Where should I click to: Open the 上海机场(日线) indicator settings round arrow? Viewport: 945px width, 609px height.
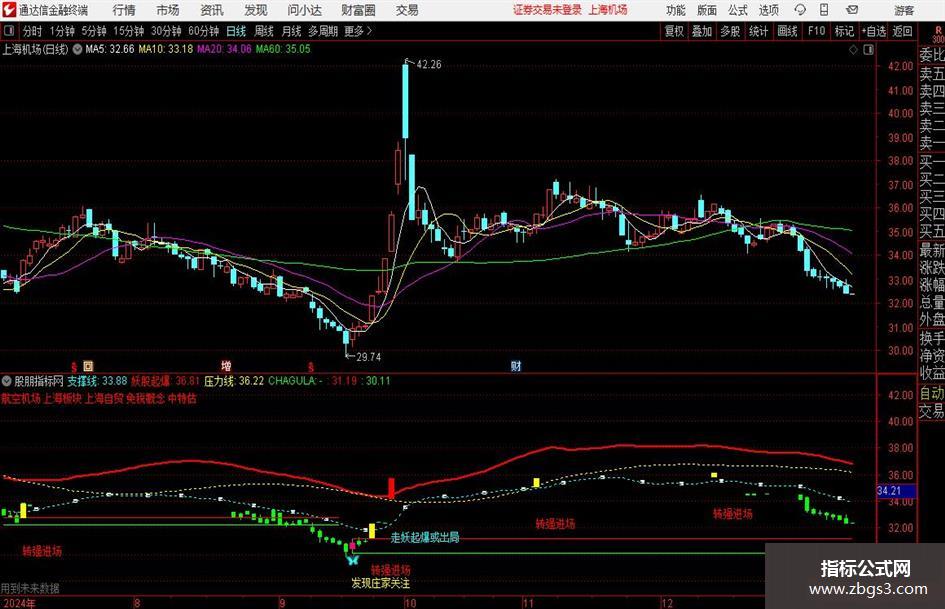[x=77, y=49]
